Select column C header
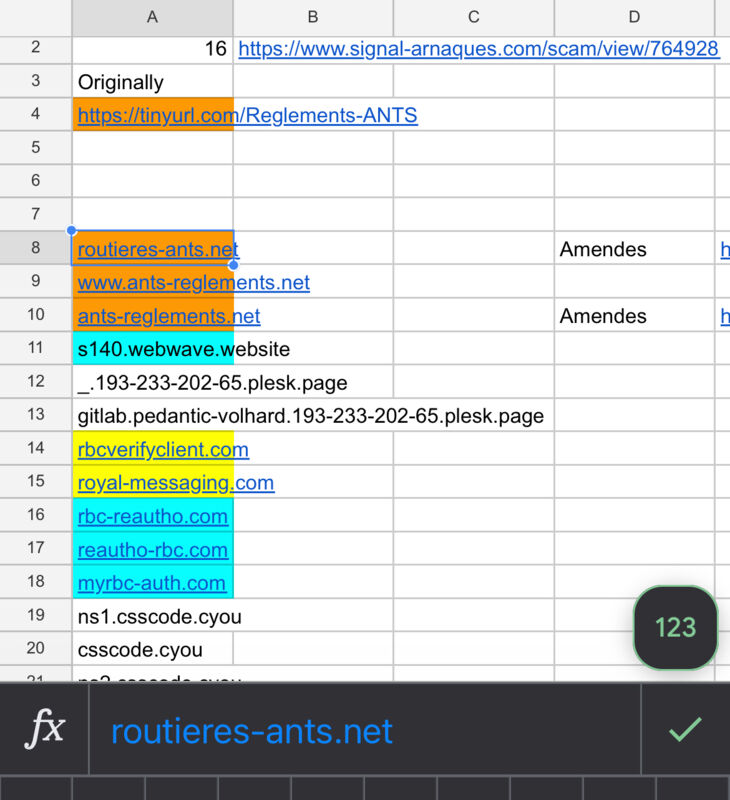 (474, 17)
